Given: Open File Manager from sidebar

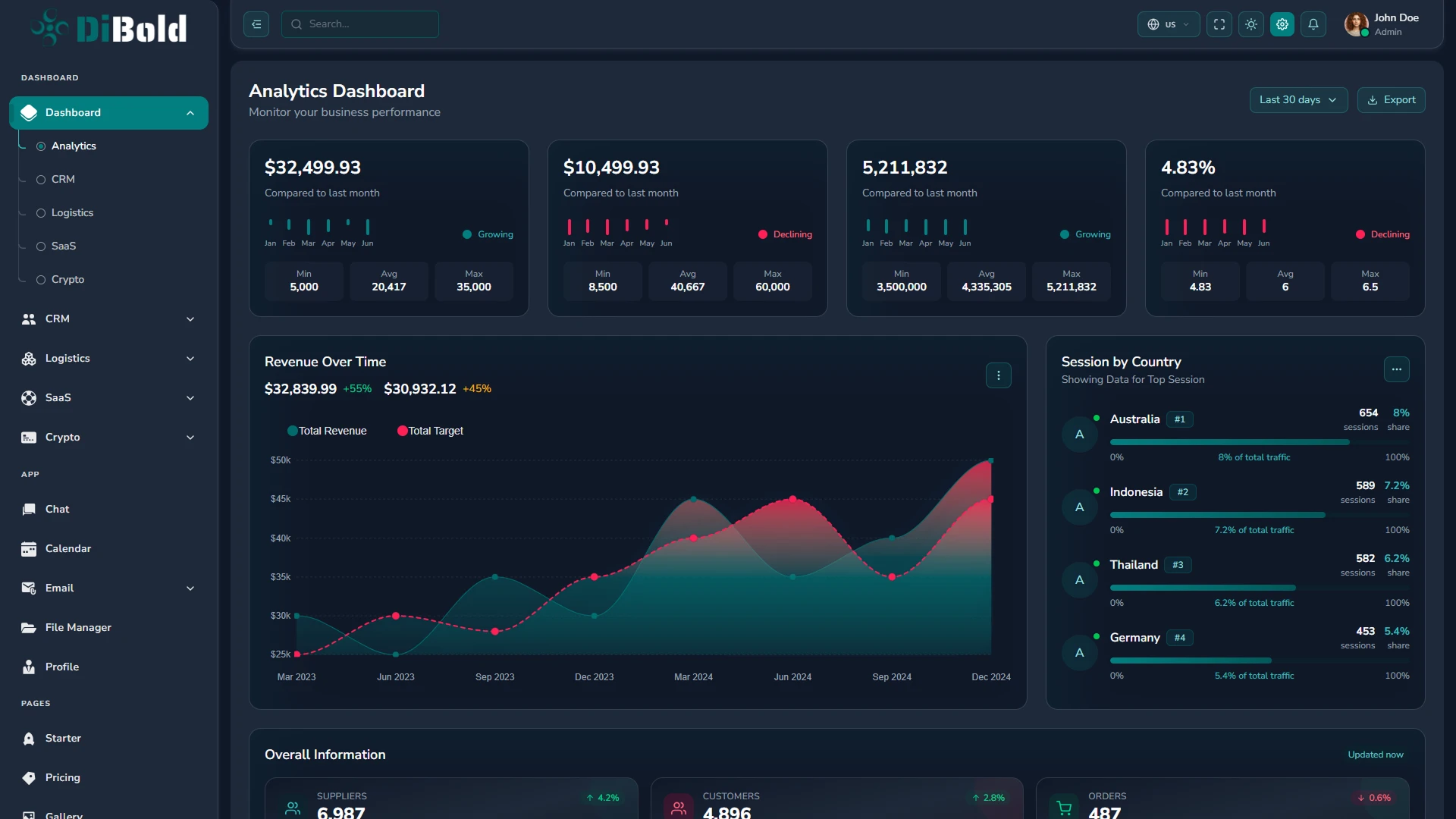Looking at the screenshot, I should pyautogui.click(x=108, y=628).
